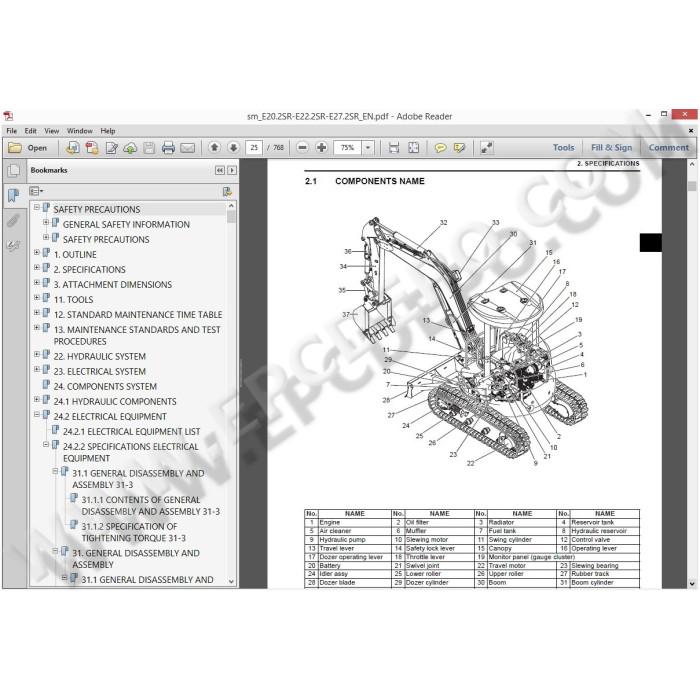Close the document with small X
Image resolution: width=700 pixels, height=700 pixels.
[x=691, y=131]
